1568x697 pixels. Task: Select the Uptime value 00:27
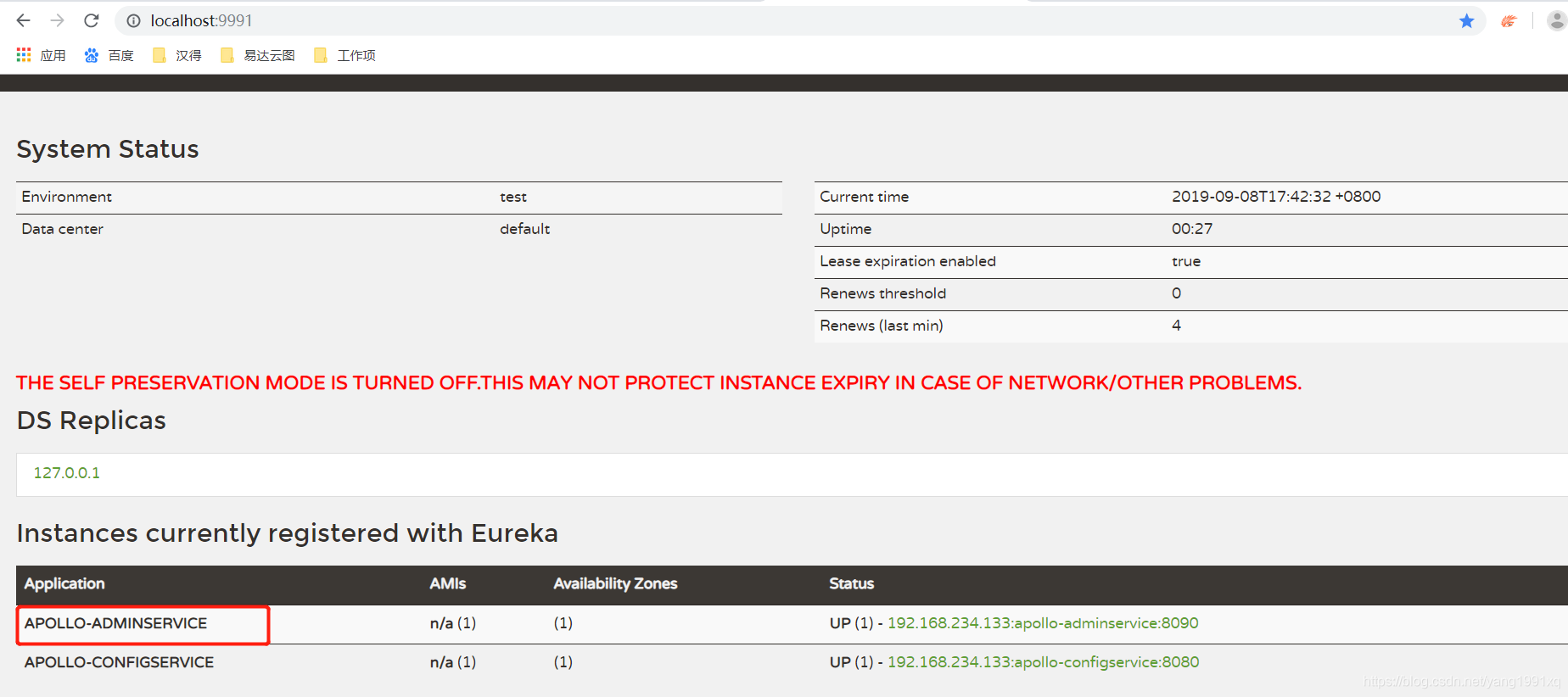coord(1192,229)
